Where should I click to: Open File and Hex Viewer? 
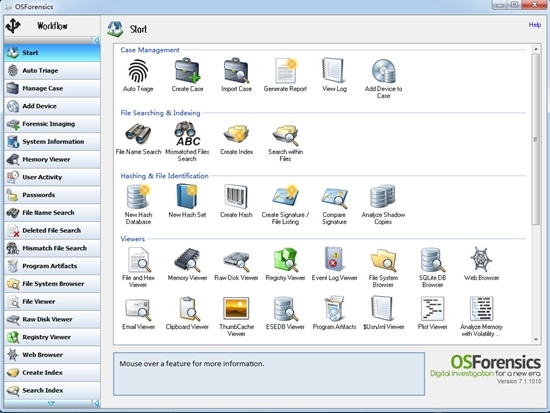[139, 260]
